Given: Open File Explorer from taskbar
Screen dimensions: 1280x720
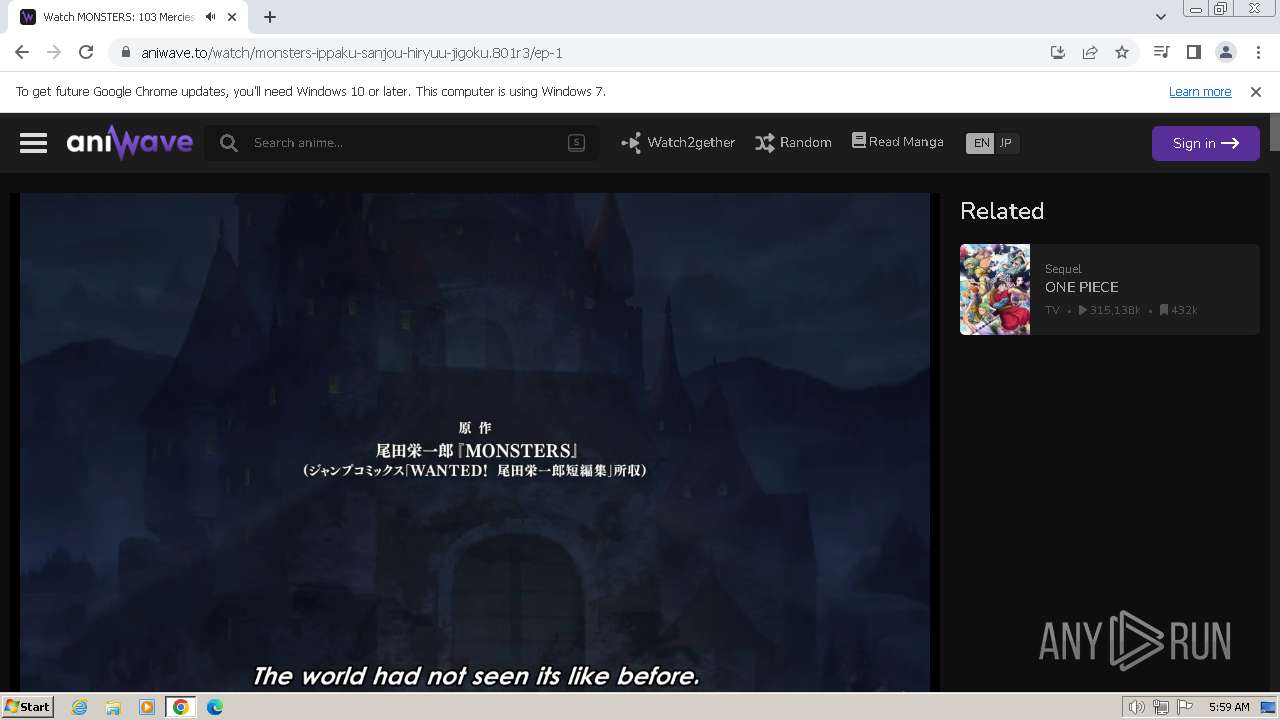Looking at the screenshot, I should (113, 707).
